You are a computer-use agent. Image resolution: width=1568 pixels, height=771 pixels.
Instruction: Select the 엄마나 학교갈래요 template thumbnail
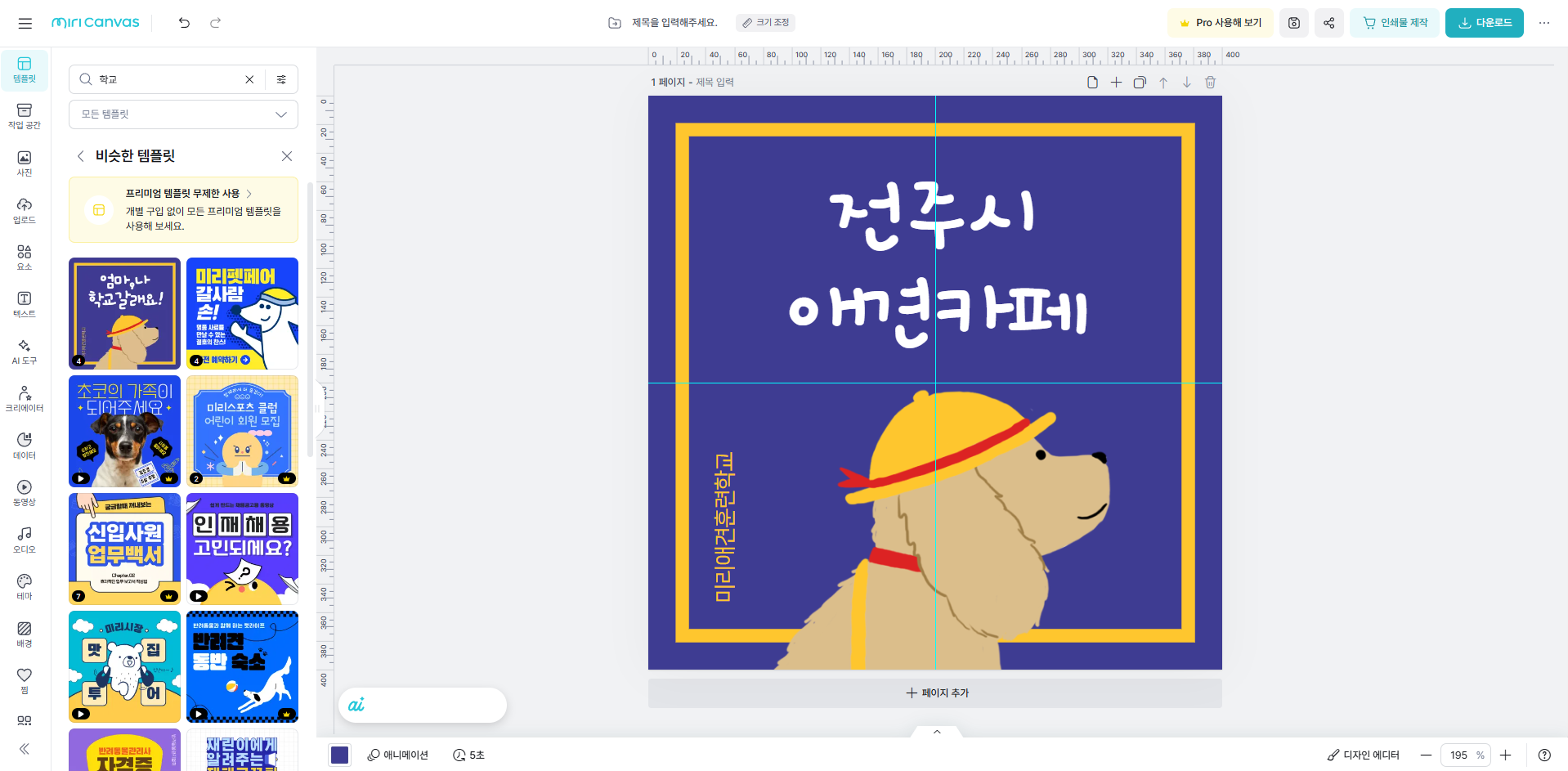(x=124, y=313)
